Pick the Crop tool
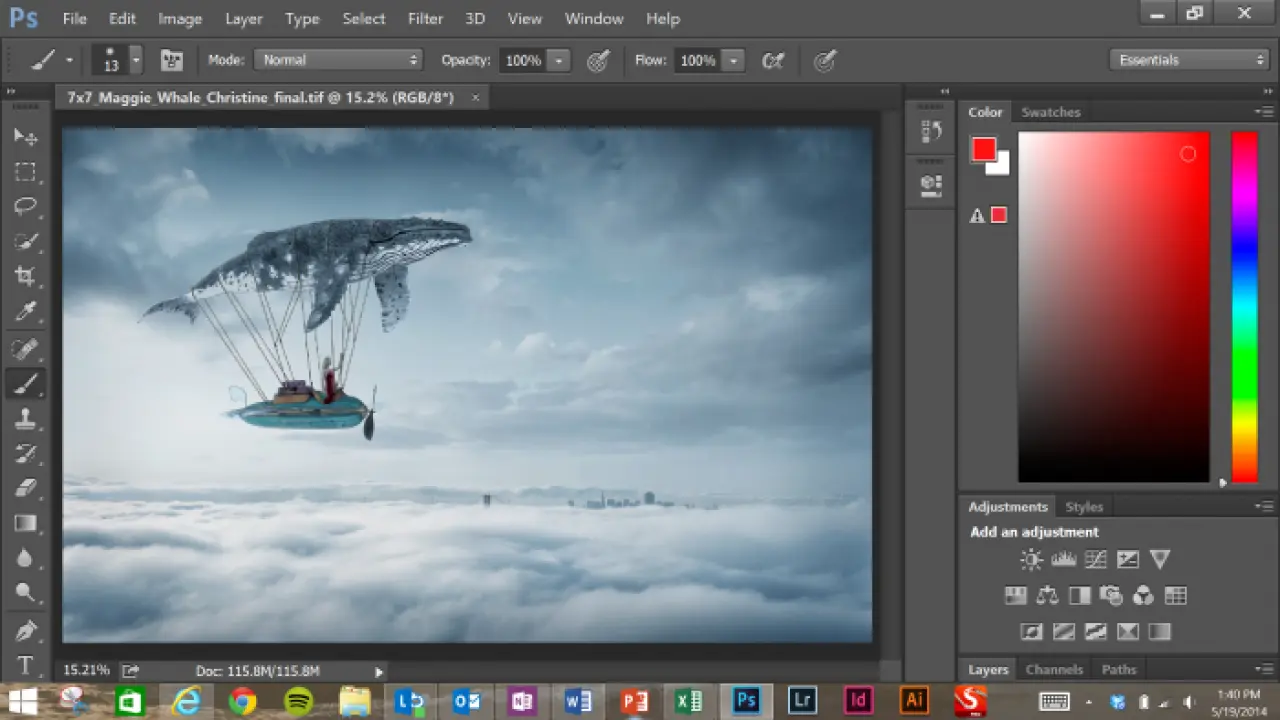The height and width of the screenshot is (720, 1280). tap(26, 277)
